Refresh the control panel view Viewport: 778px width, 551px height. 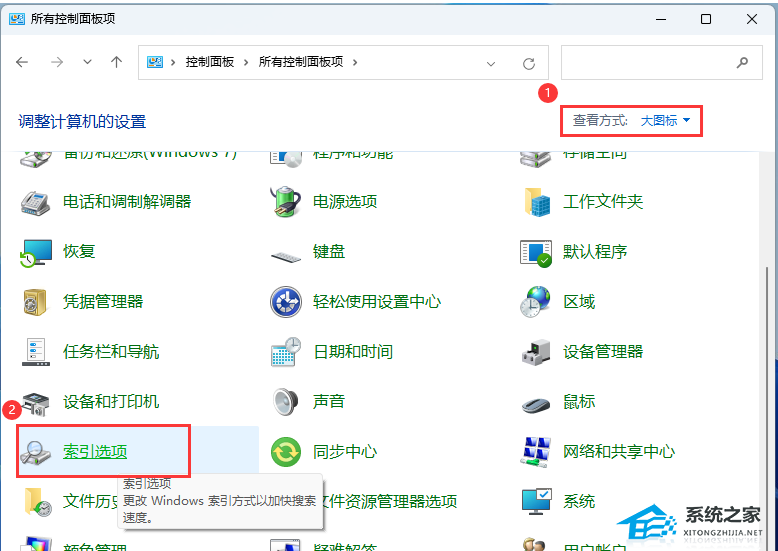(x=529, y=62)
